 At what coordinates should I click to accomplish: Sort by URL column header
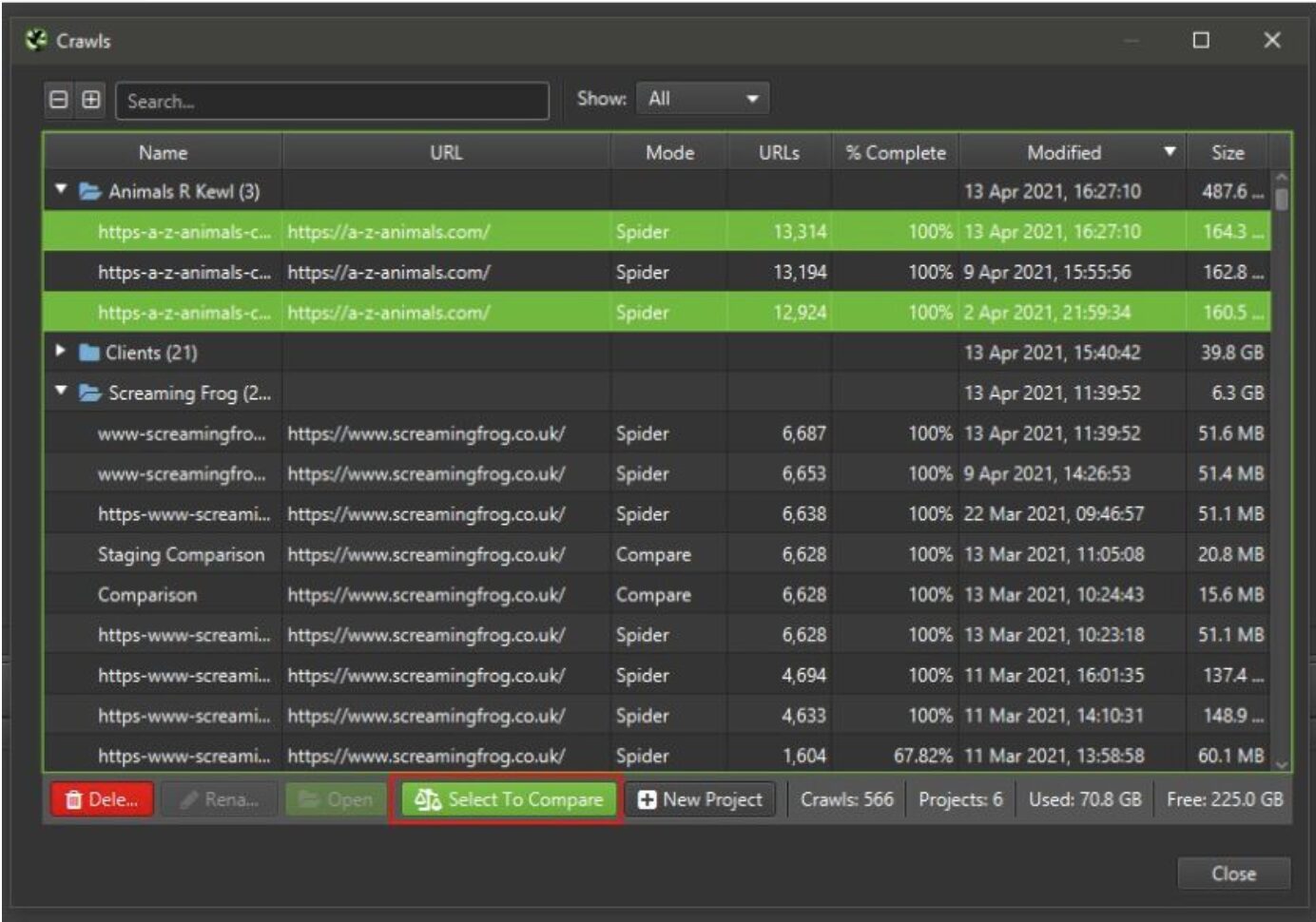tap(446, 152)
